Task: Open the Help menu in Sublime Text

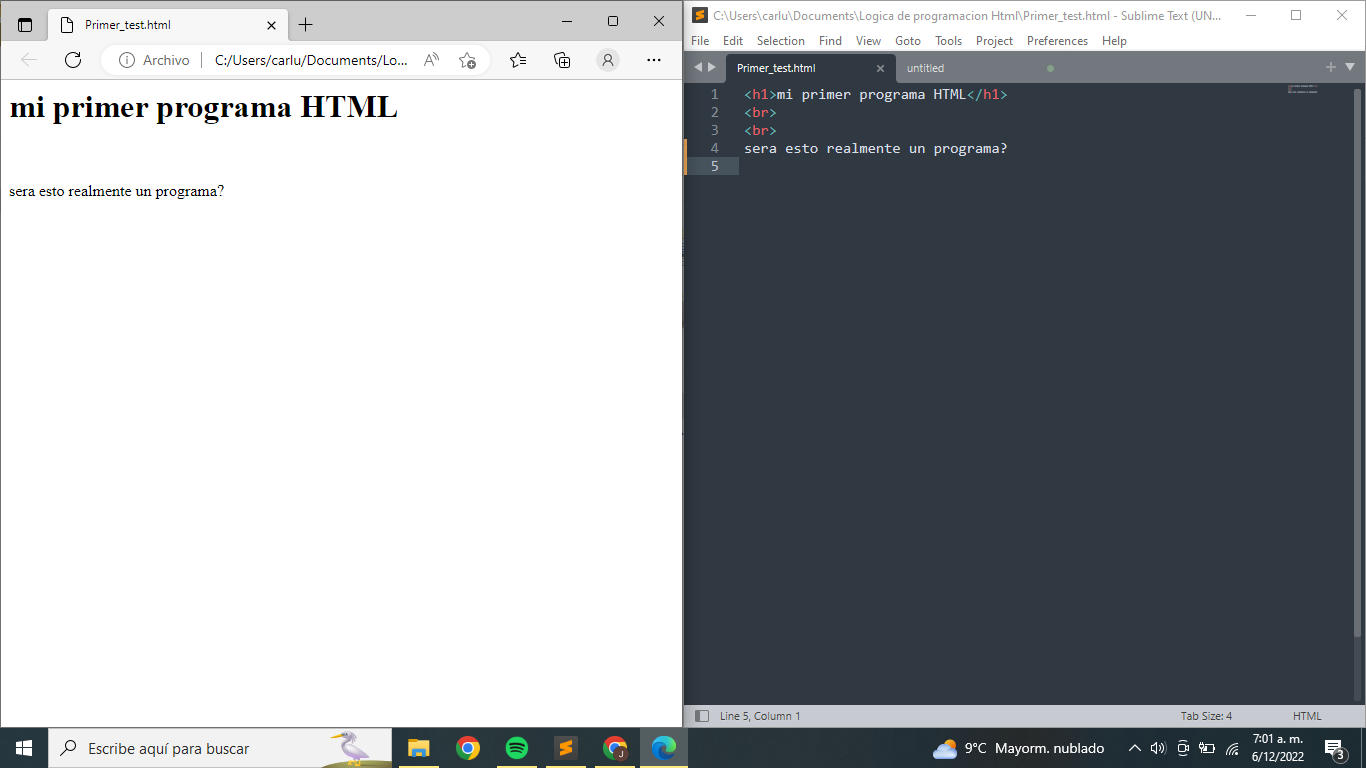Action: click(x=1114, y=41)
